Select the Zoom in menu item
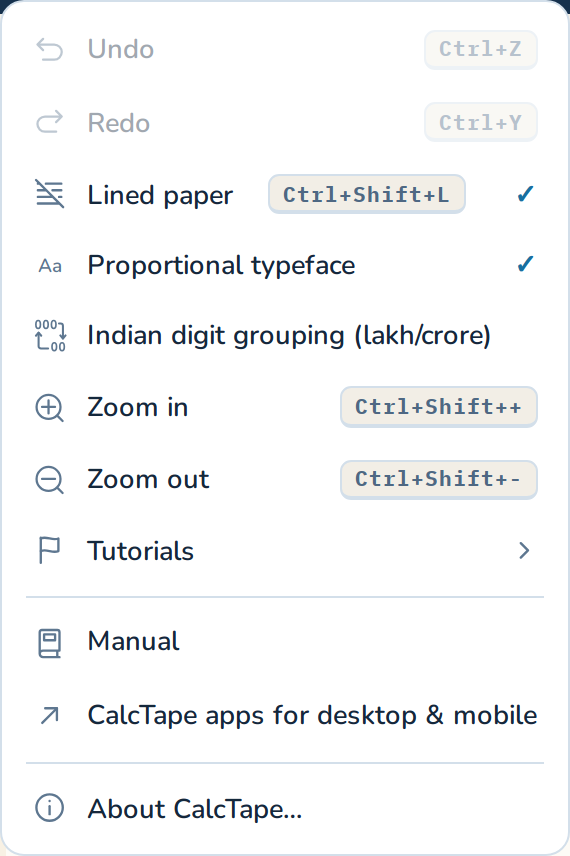The height and width of the screenshot is (856, 570). coord(285,407)
